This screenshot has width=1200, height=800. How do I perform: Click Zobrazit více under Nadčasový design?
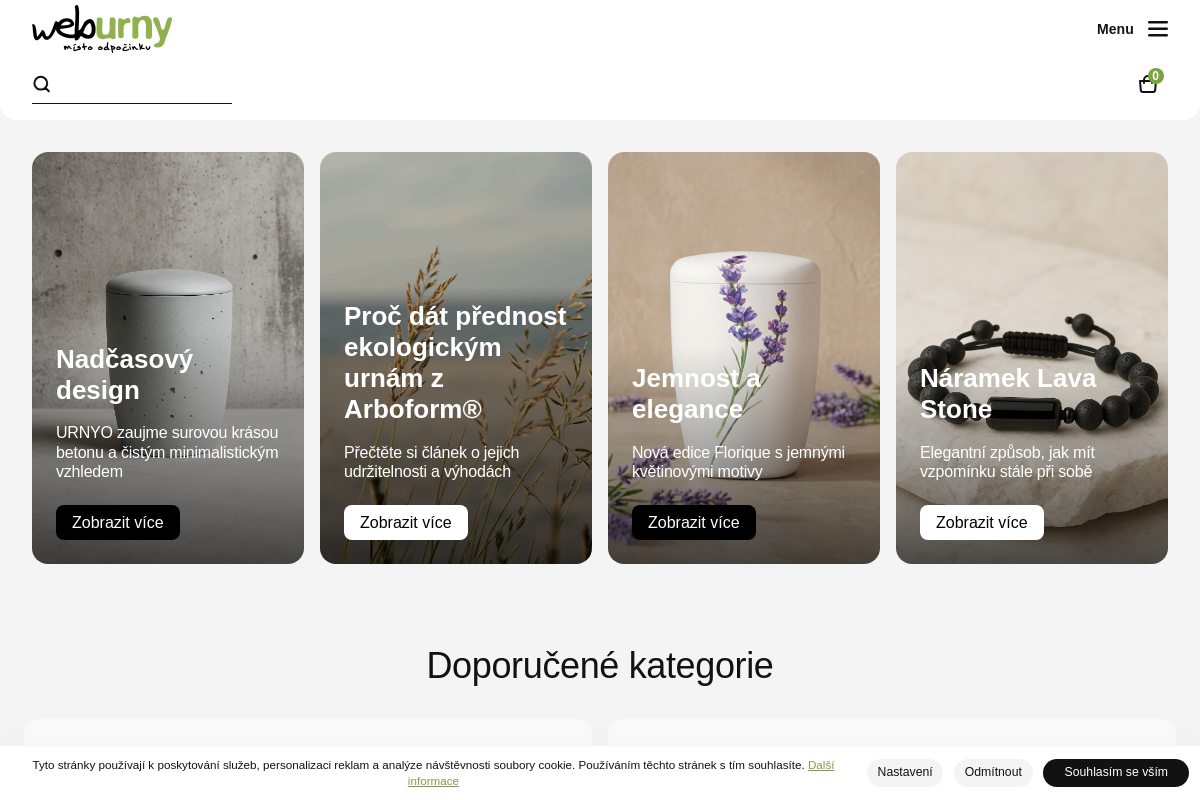[118, 522]
